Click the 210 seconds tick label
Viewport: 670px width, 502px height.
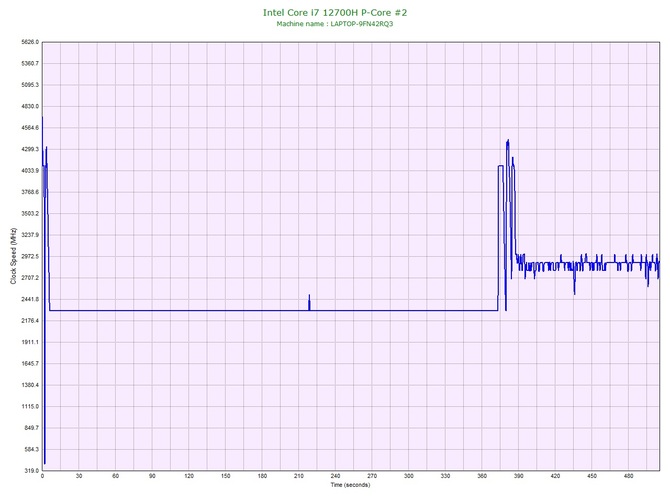coord(299,476)
